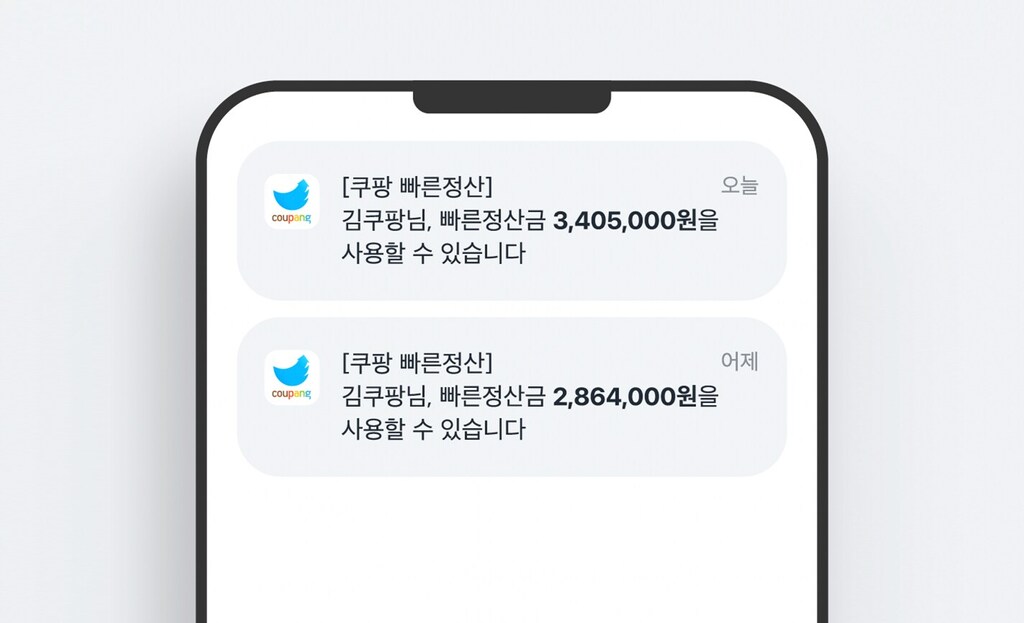1024x623 pixels.
Task: Click the word 빠른정산금 in the 오늘 notification
Action: (x=492, y=221)
